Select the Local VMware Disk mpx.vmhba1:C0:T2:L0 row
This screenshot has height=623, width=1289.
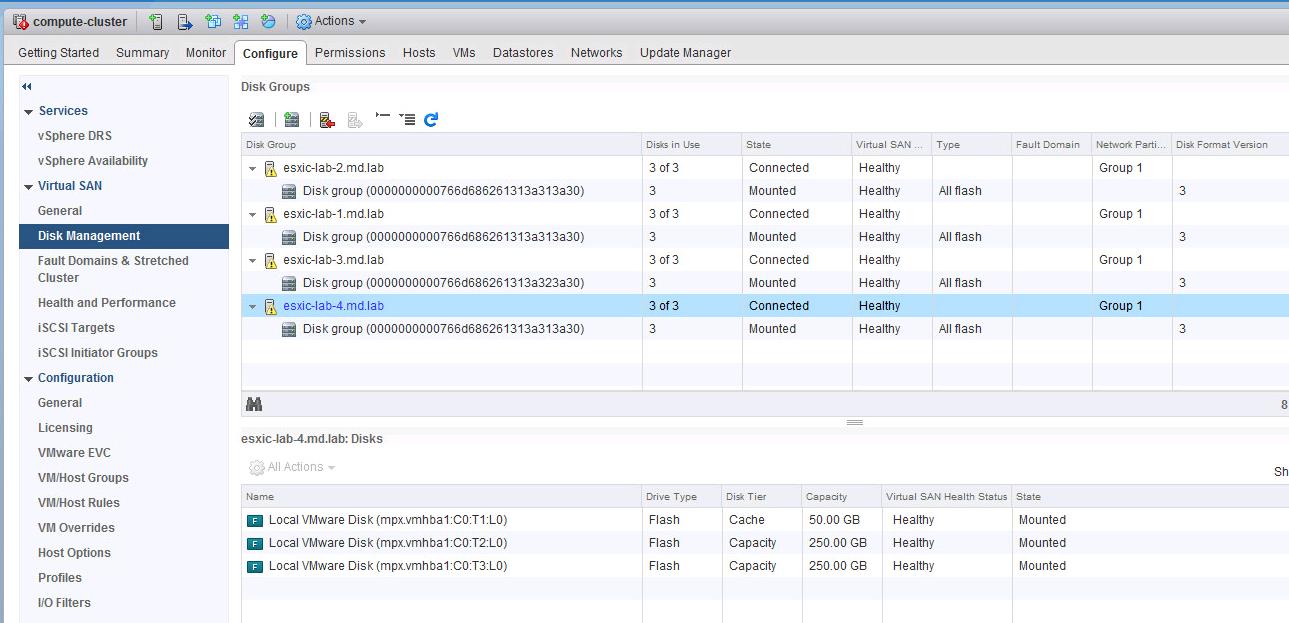(765, 543)
